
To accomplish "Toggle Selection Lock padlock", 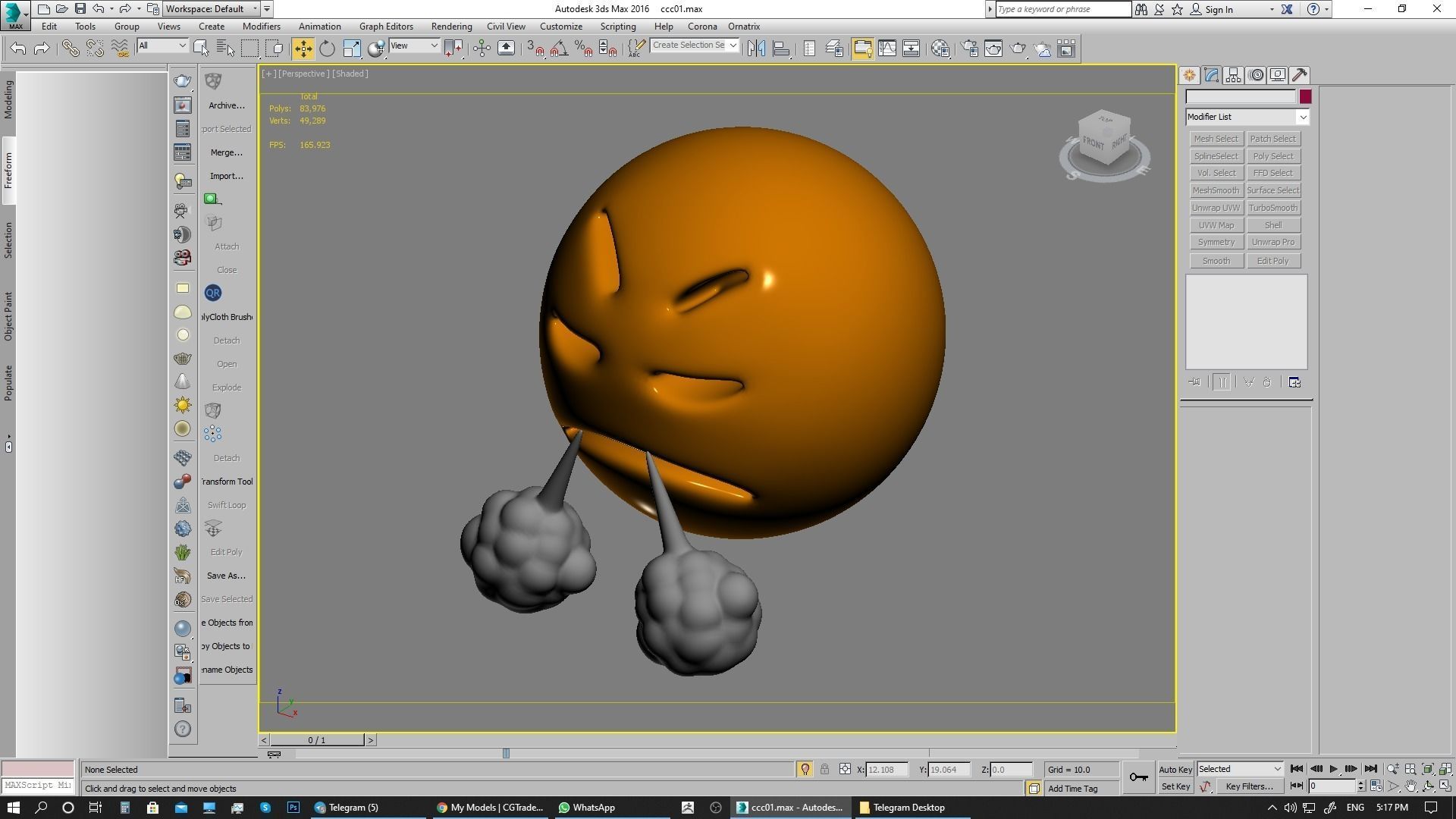I will [824, 769].
